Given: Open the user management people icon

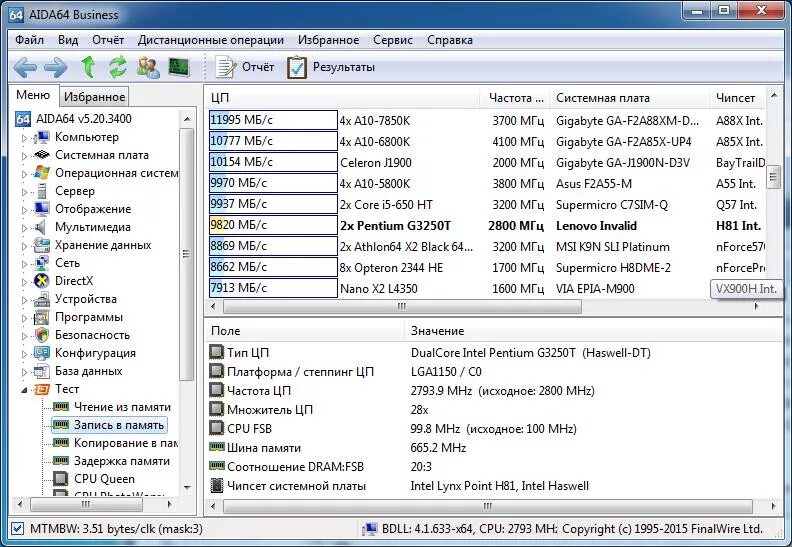Looking at the screenshot, I should click(148, 67).
